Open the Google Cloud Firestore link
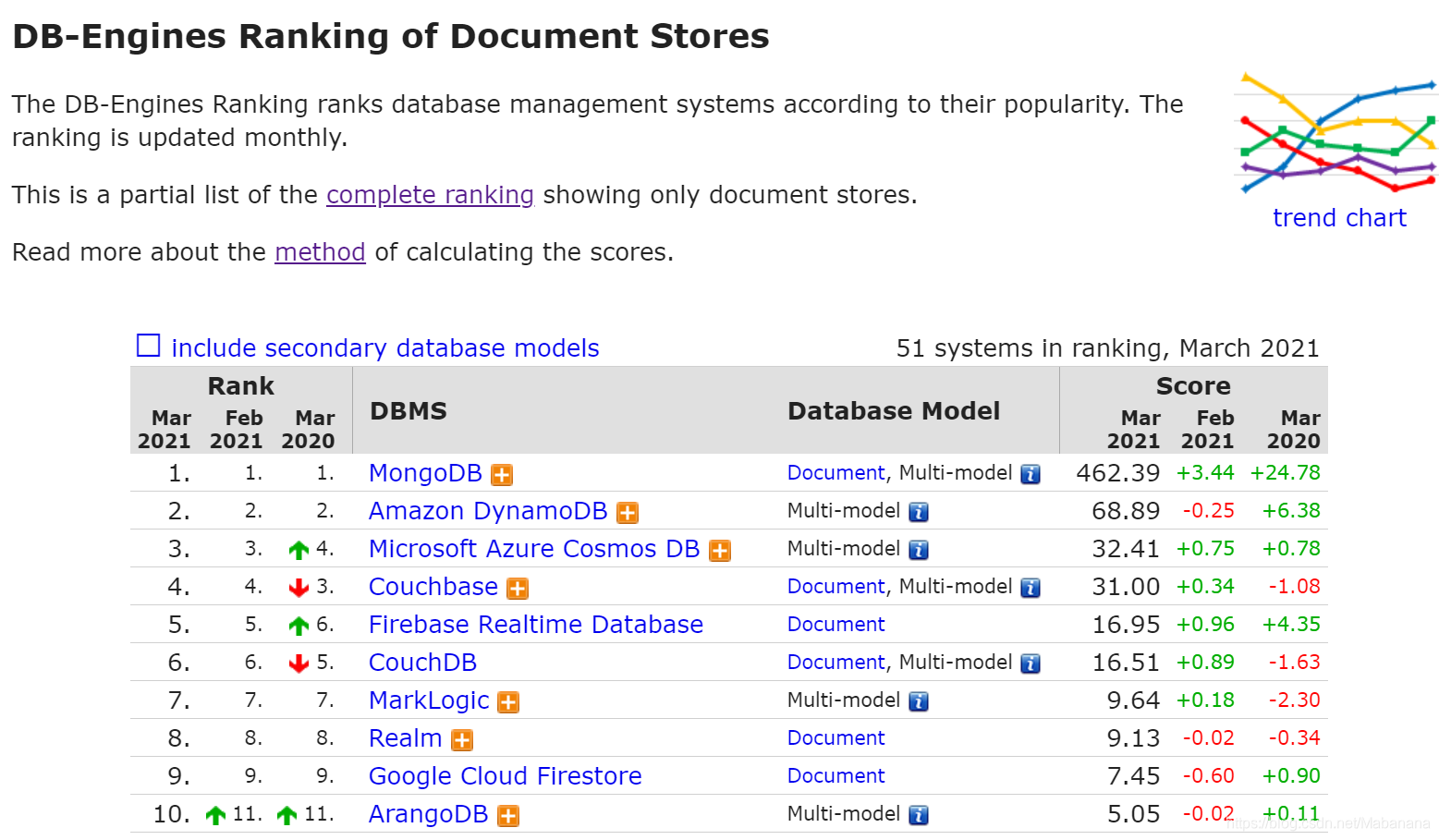1439x840 pixels. [506, 776]
